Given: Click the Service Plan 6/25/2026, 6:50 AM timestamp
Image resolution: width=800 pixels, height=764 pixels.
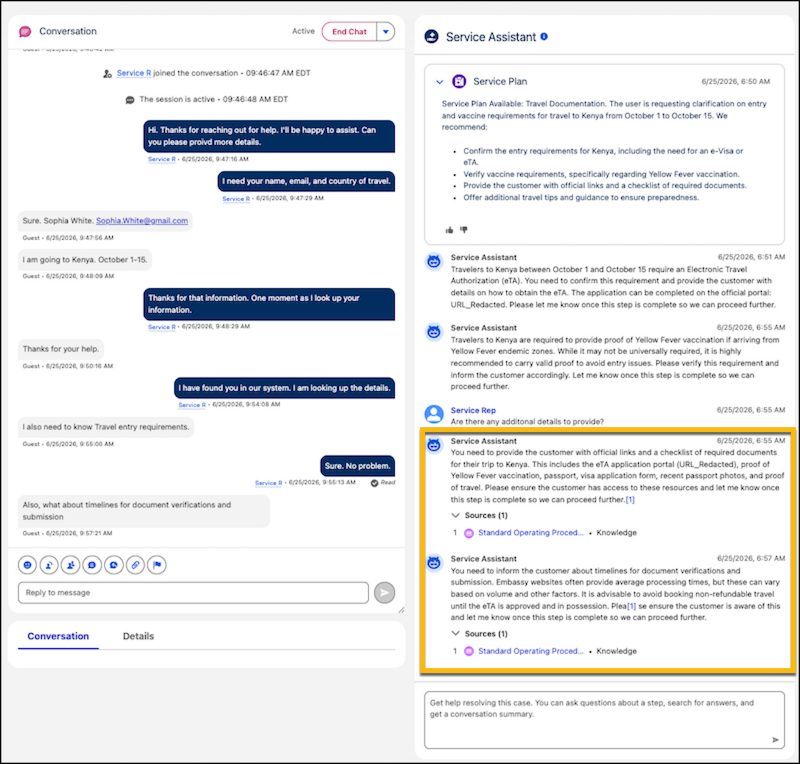Looking at the screenshot, I should tap(735, 81).
